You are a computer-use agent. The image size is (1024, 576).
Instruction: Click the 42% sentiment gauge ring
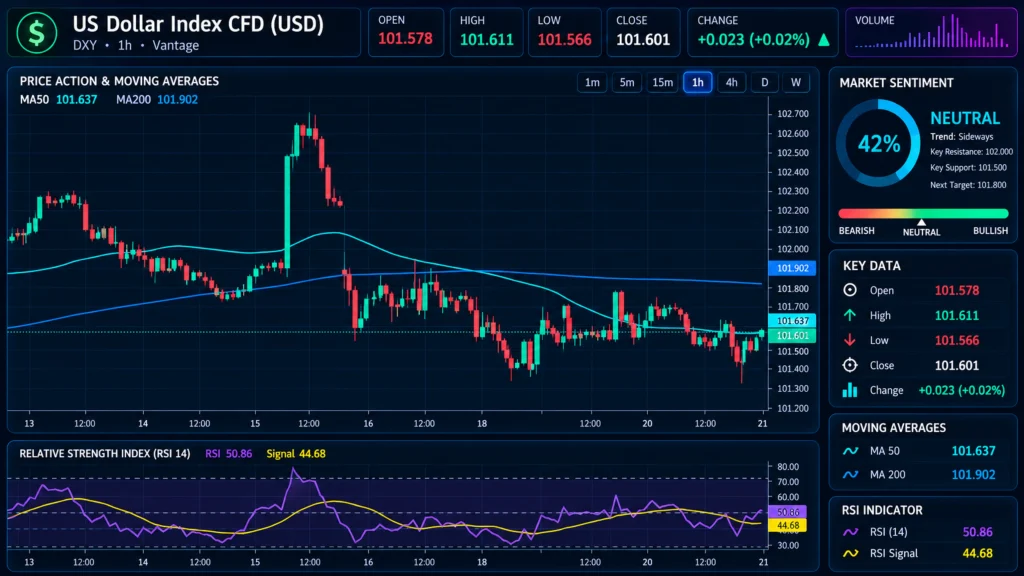[x=878, y=143]
